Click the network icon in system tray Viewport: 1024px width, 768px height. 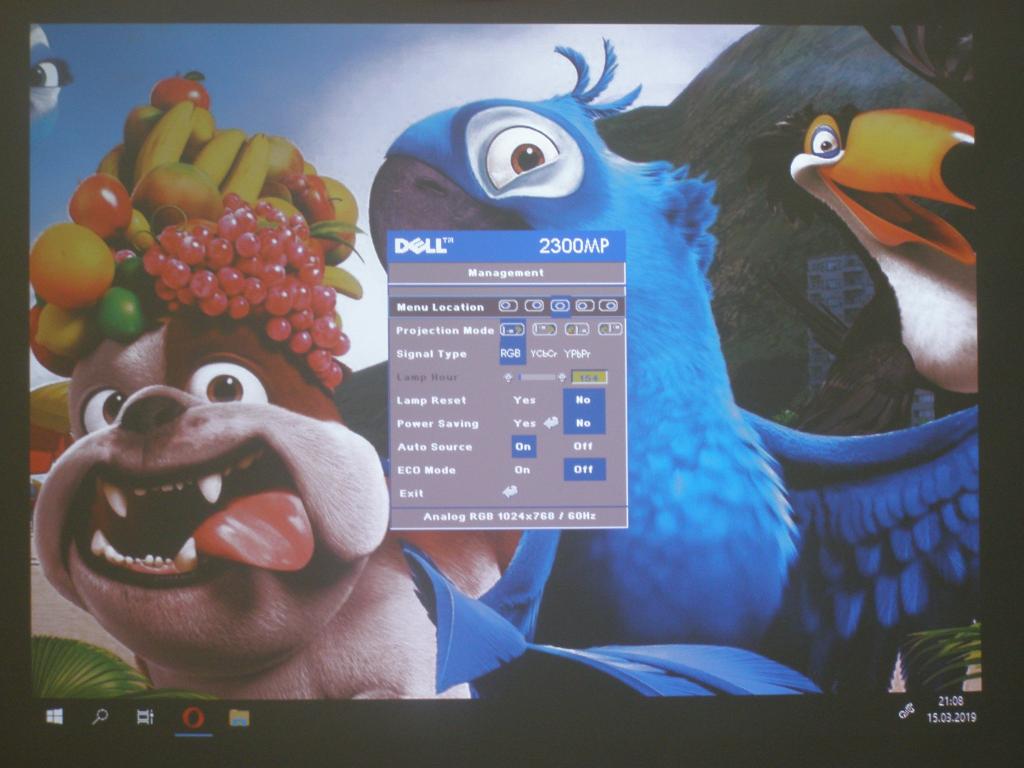click(x=906, y=711)
